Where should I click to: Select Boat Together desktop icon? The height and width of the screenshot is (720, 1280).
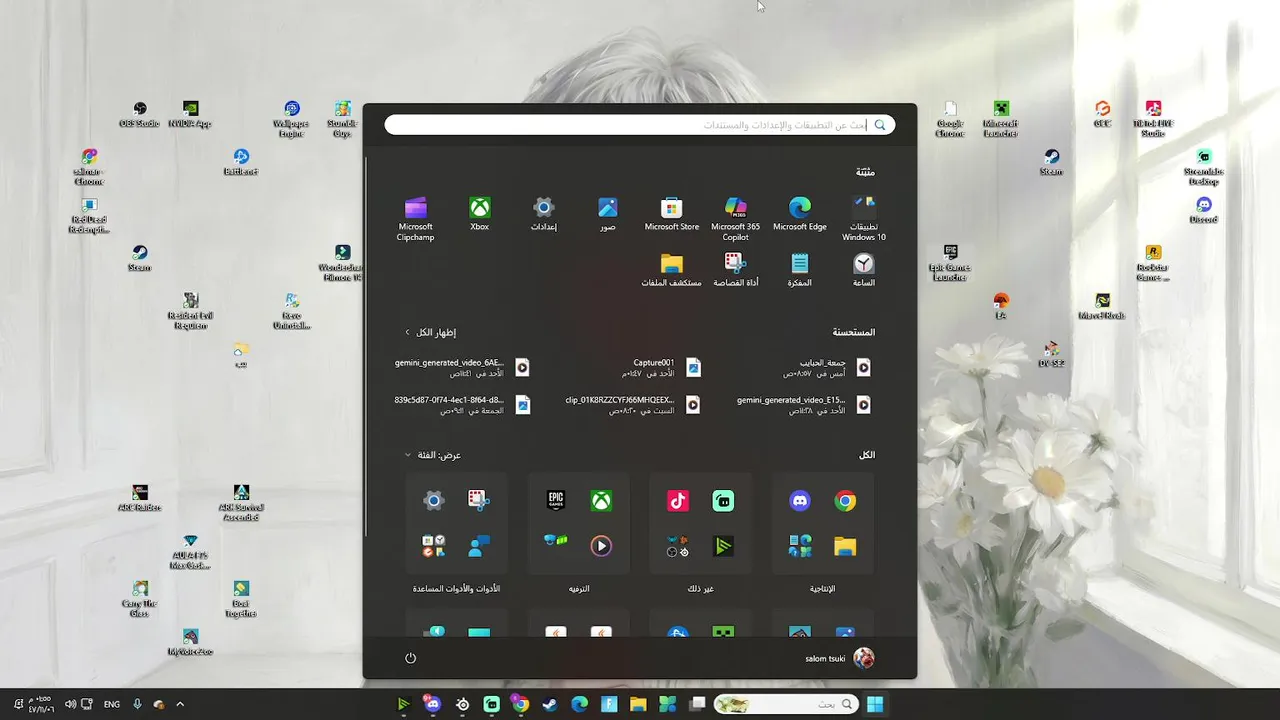point(241,599)
